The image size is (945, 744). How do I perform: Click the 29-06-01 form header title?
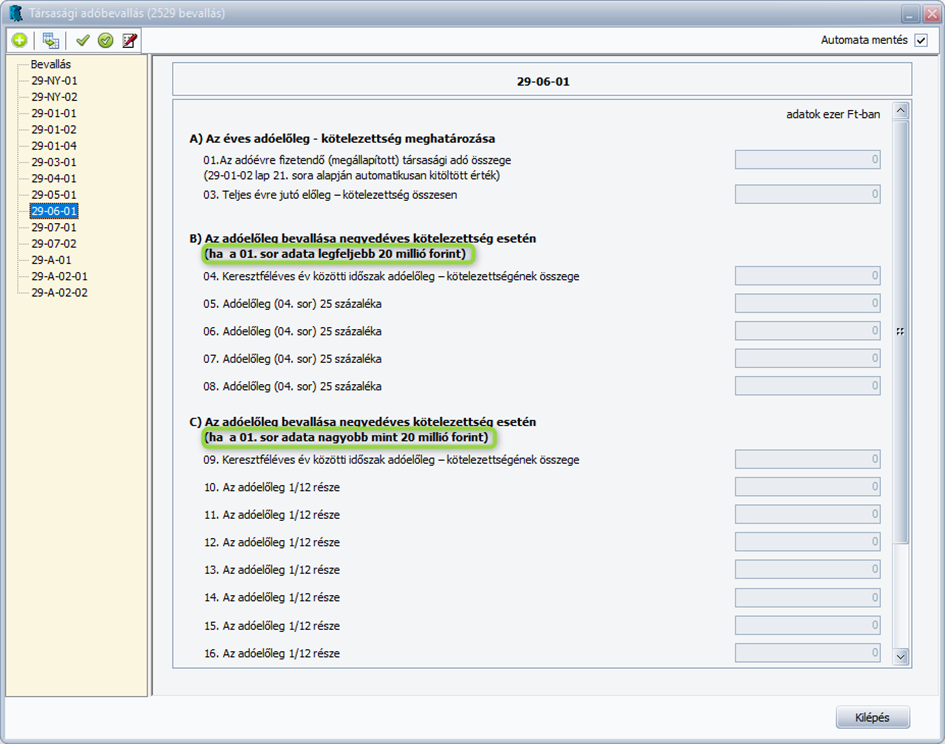pyautogui.click(x=543, y=81)
